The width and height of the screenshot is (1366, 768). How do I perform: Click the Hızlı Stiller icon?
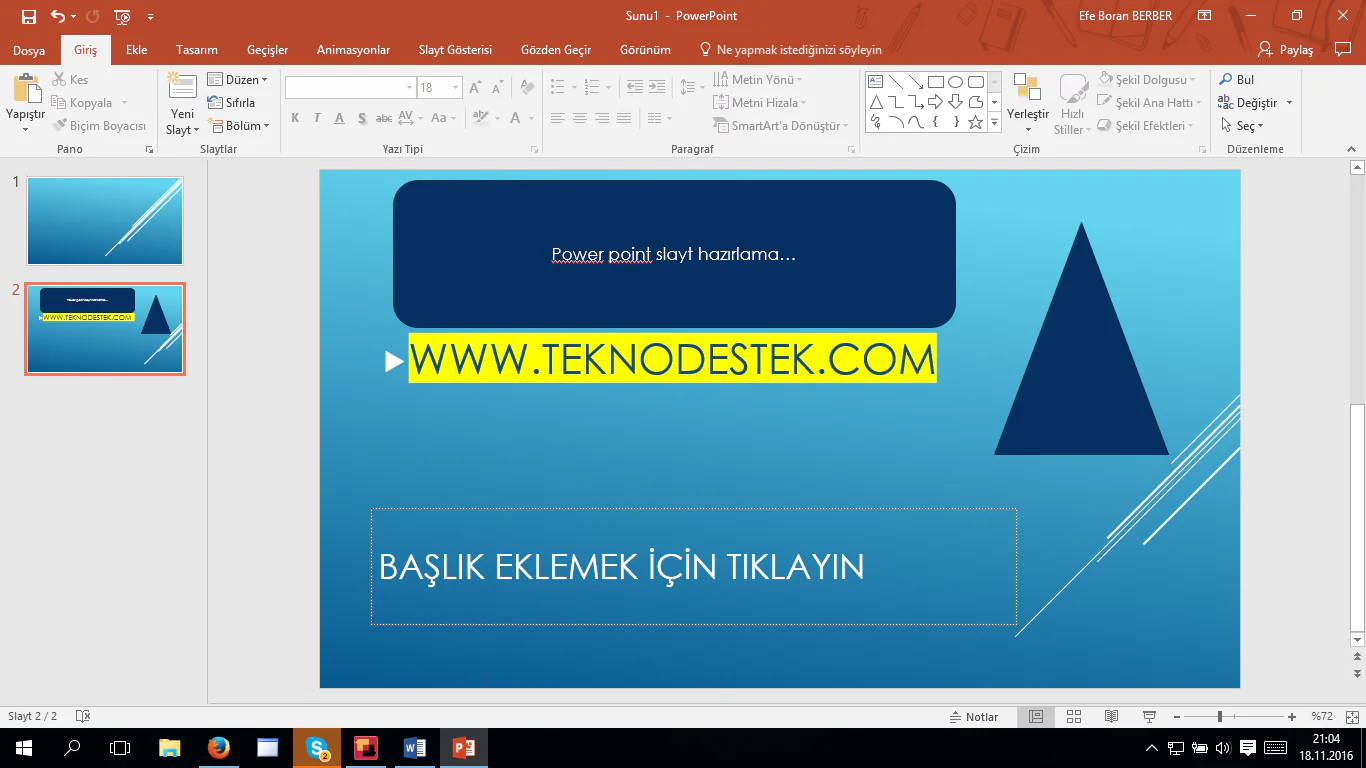(x=1073, y=90)
